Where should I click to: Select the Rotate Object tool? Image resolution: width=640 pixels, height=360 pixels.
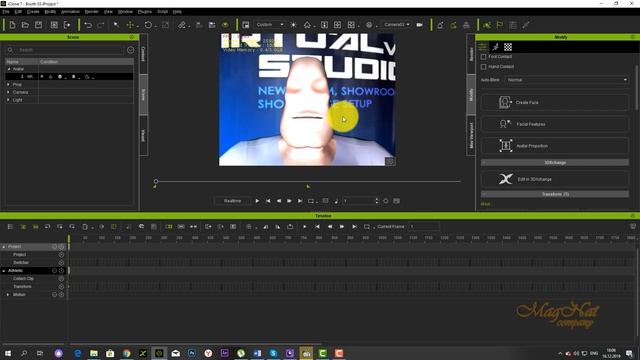click(x=148, y=25)
